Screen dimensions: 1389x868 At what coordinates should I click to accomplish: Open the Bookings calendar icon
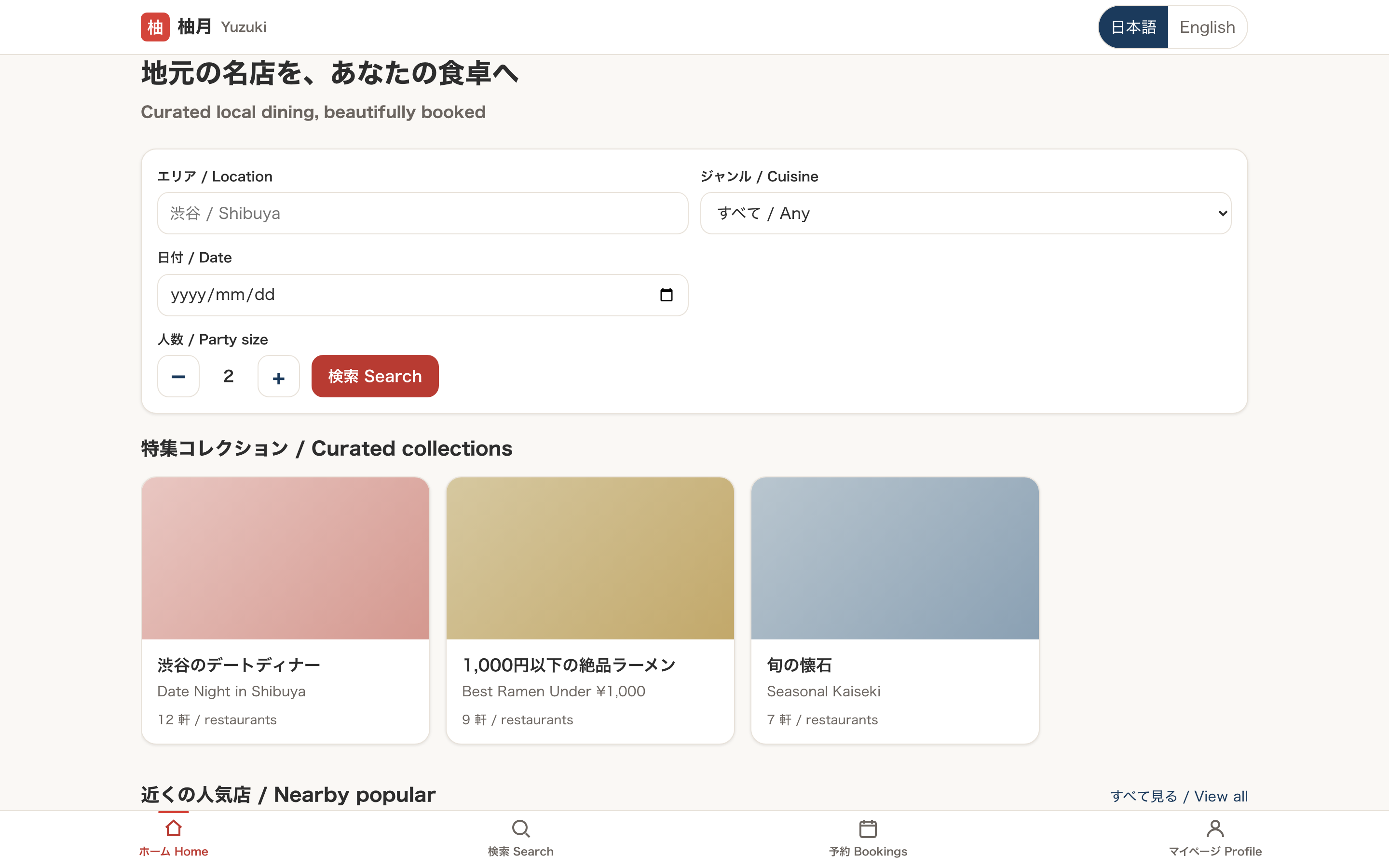pos(868,828)
